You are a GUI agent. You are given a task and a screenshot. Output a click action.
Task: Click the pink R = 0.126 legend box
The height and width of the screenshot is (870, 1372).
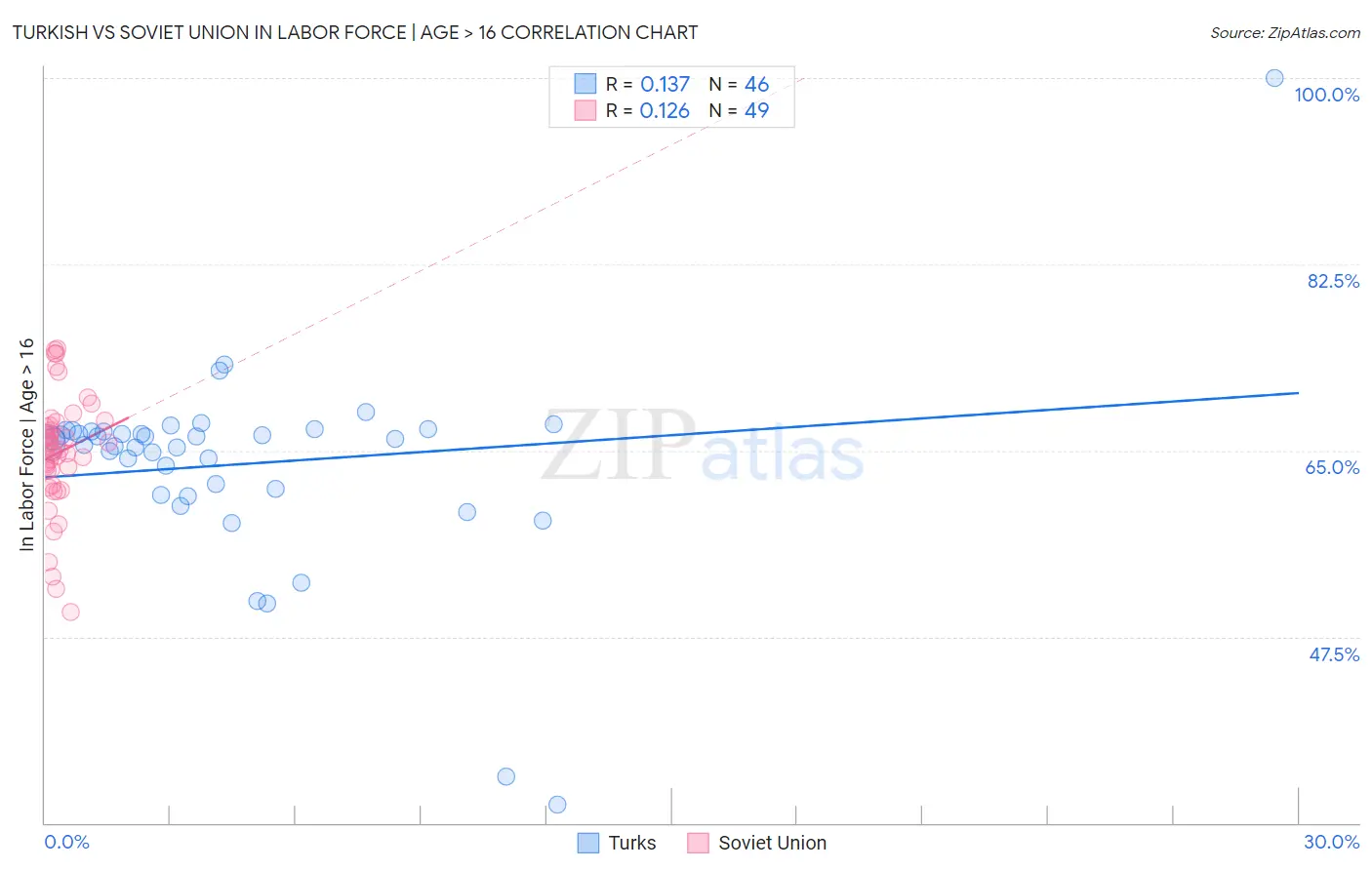point(585,110)
